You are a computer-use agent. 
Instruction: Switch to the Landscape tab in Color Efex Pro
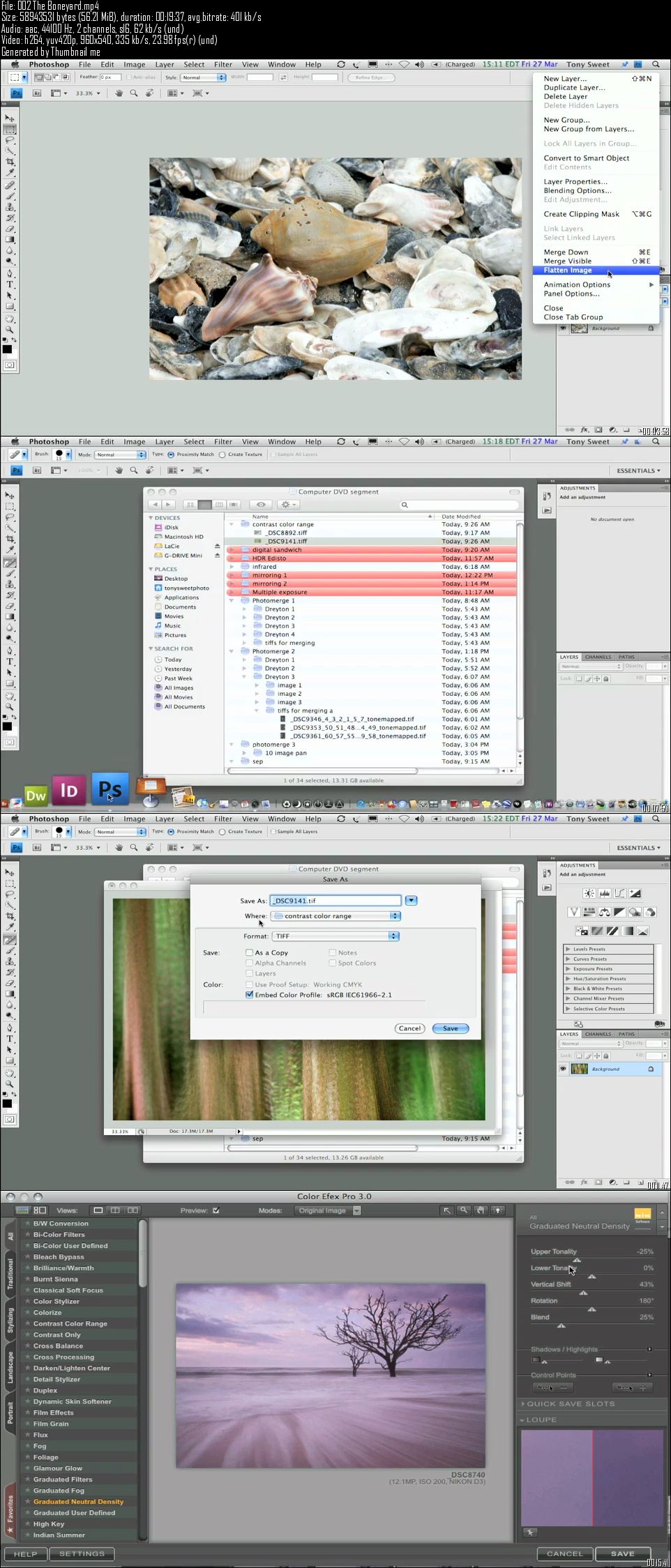10,1368
